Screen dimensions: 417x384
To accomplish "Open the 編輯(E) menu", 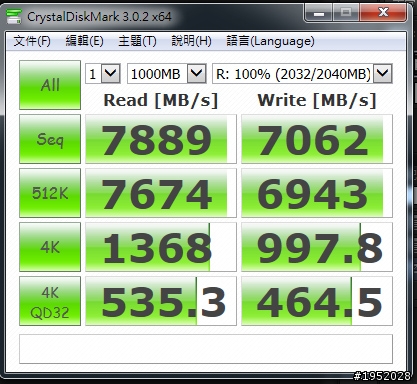I will (84, 41).
